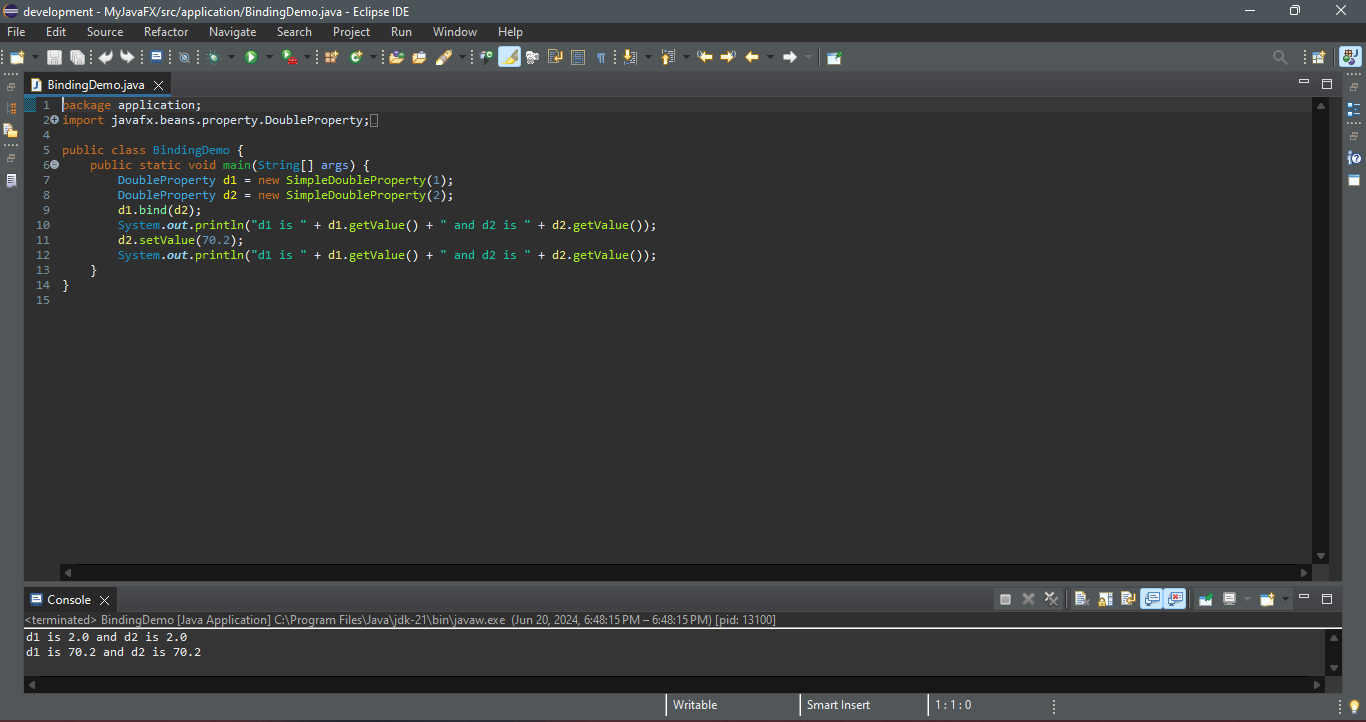Click the Debug bug icon
The image size is (1366, 722).
(x=213, y=58)
